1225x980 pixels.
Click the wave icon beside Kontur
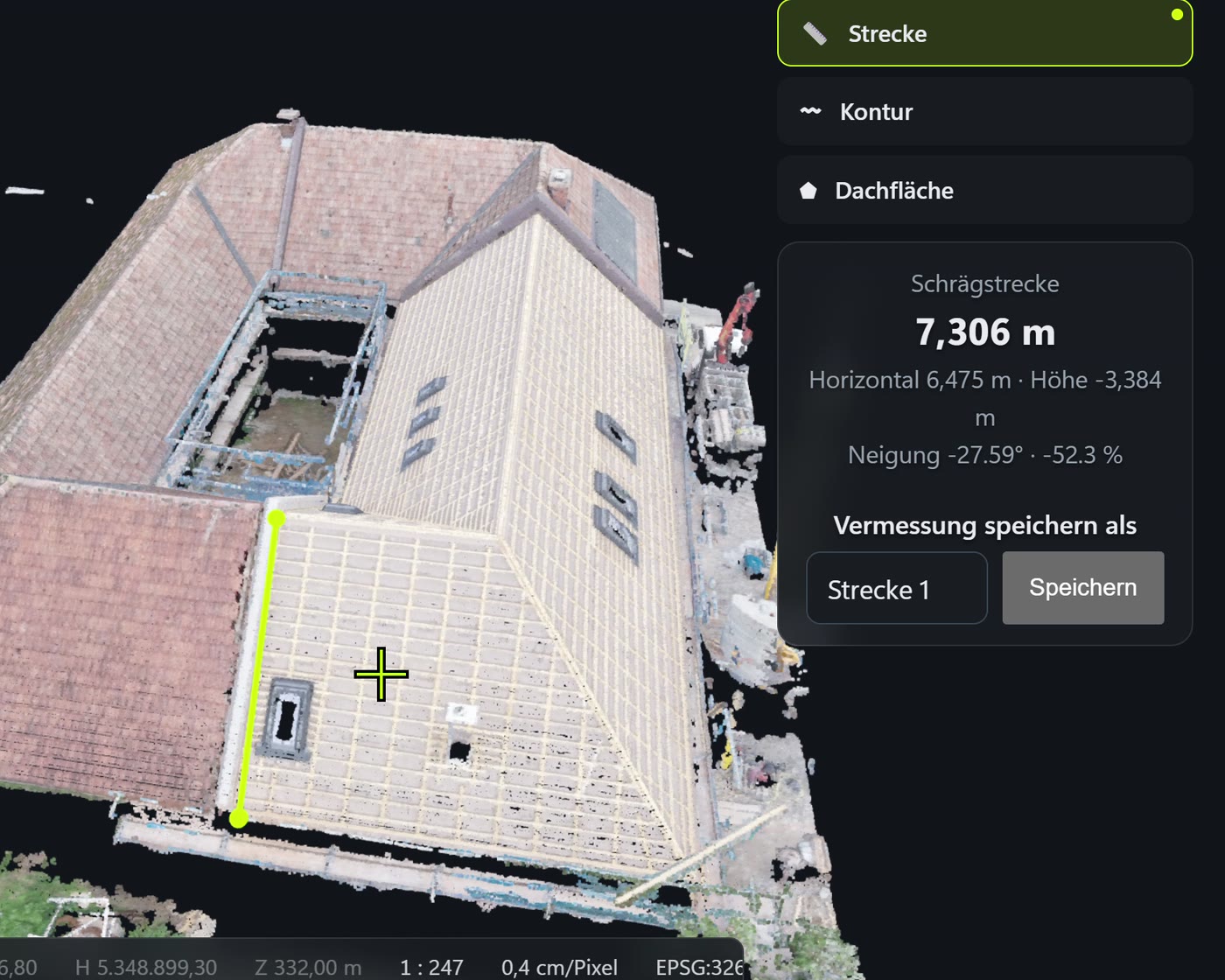[x=810, y=111]
